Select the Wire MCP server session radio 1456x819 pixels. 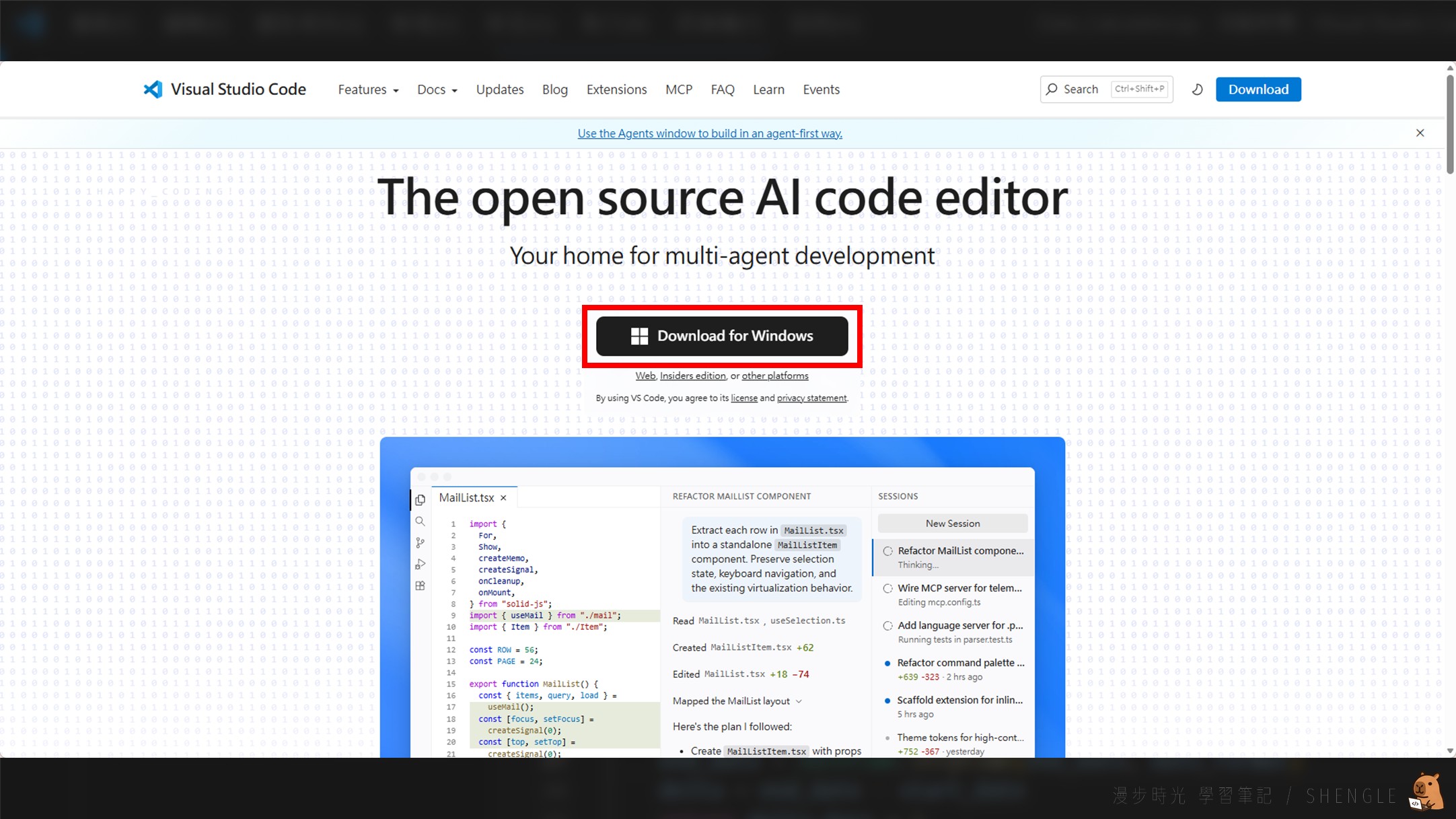[x=888, y=588]
